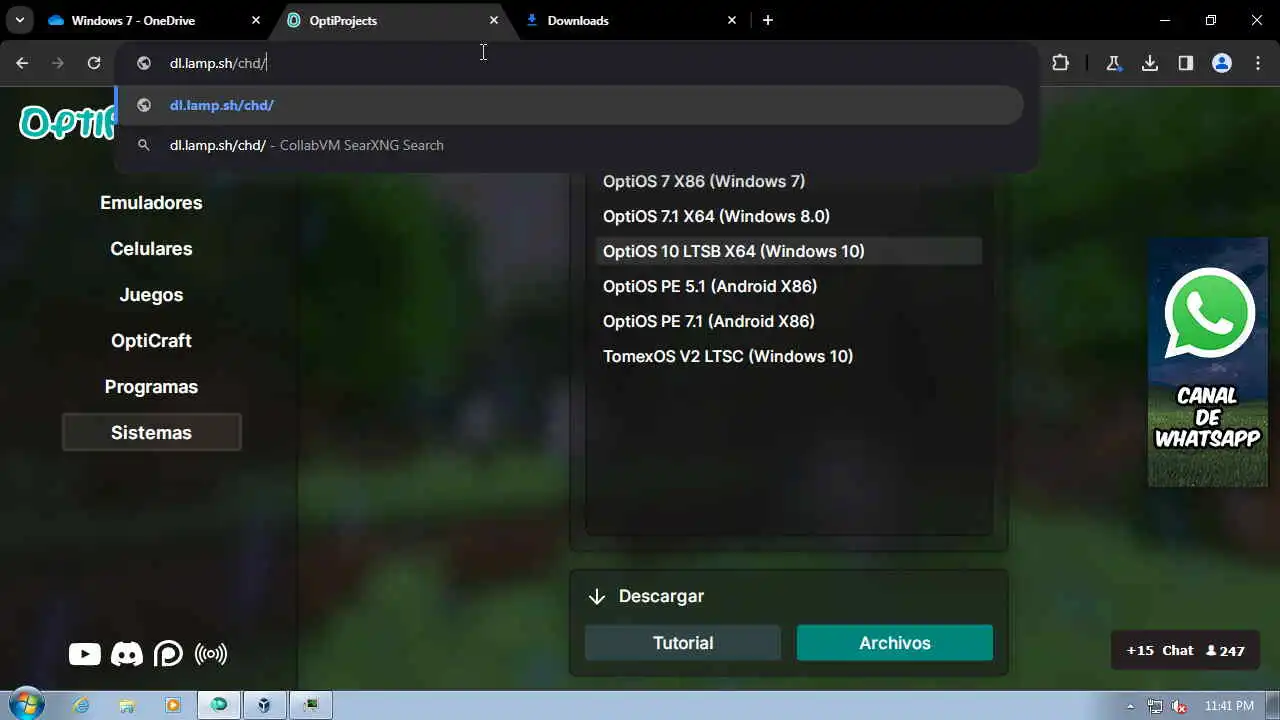Click the VirtualBox cube taskbar icon
1280x720 pixels.
click(264, 705)
